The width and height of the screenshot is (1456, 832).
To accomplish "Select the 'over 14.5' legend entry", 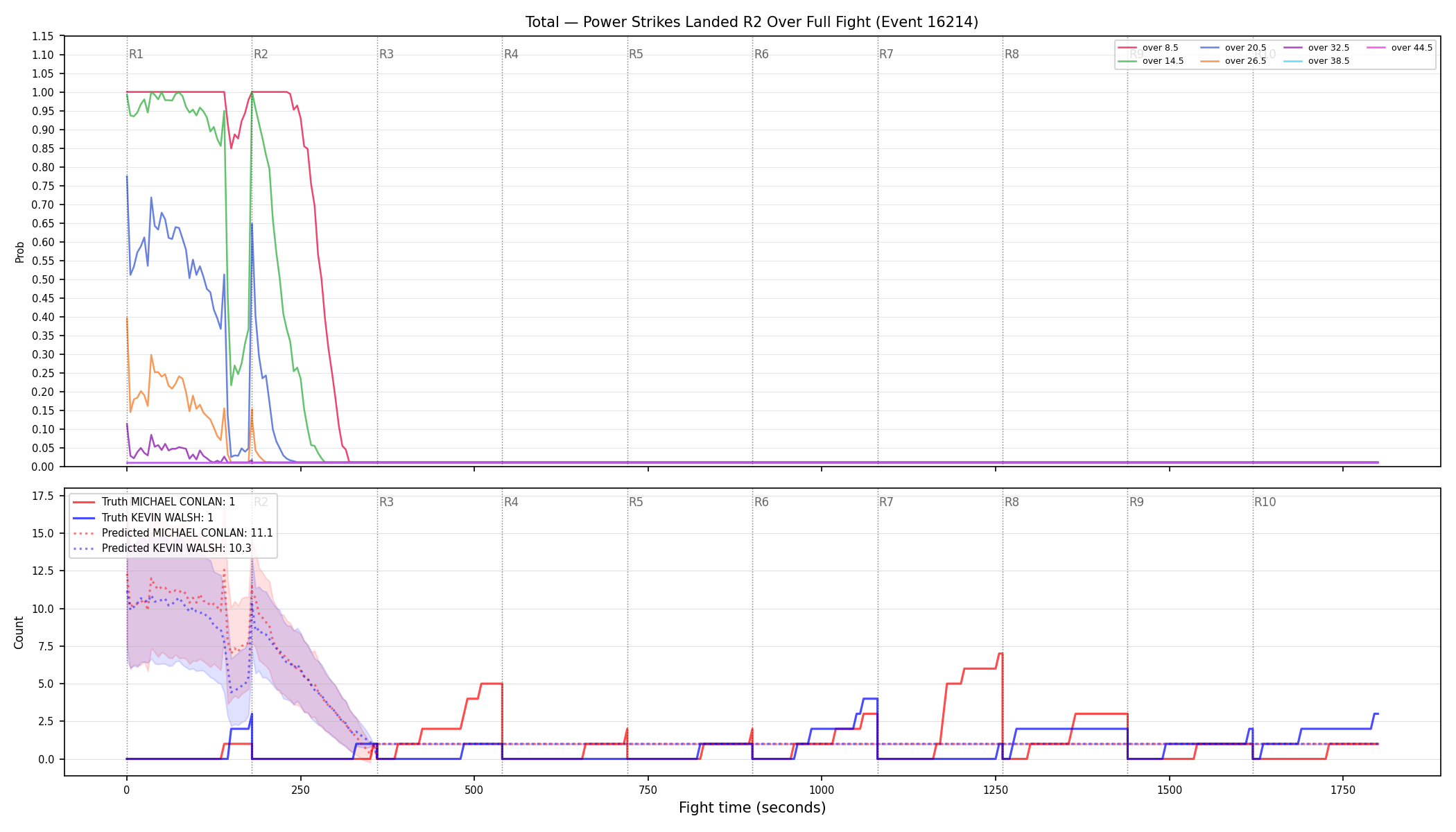I will coord(1151,61).
